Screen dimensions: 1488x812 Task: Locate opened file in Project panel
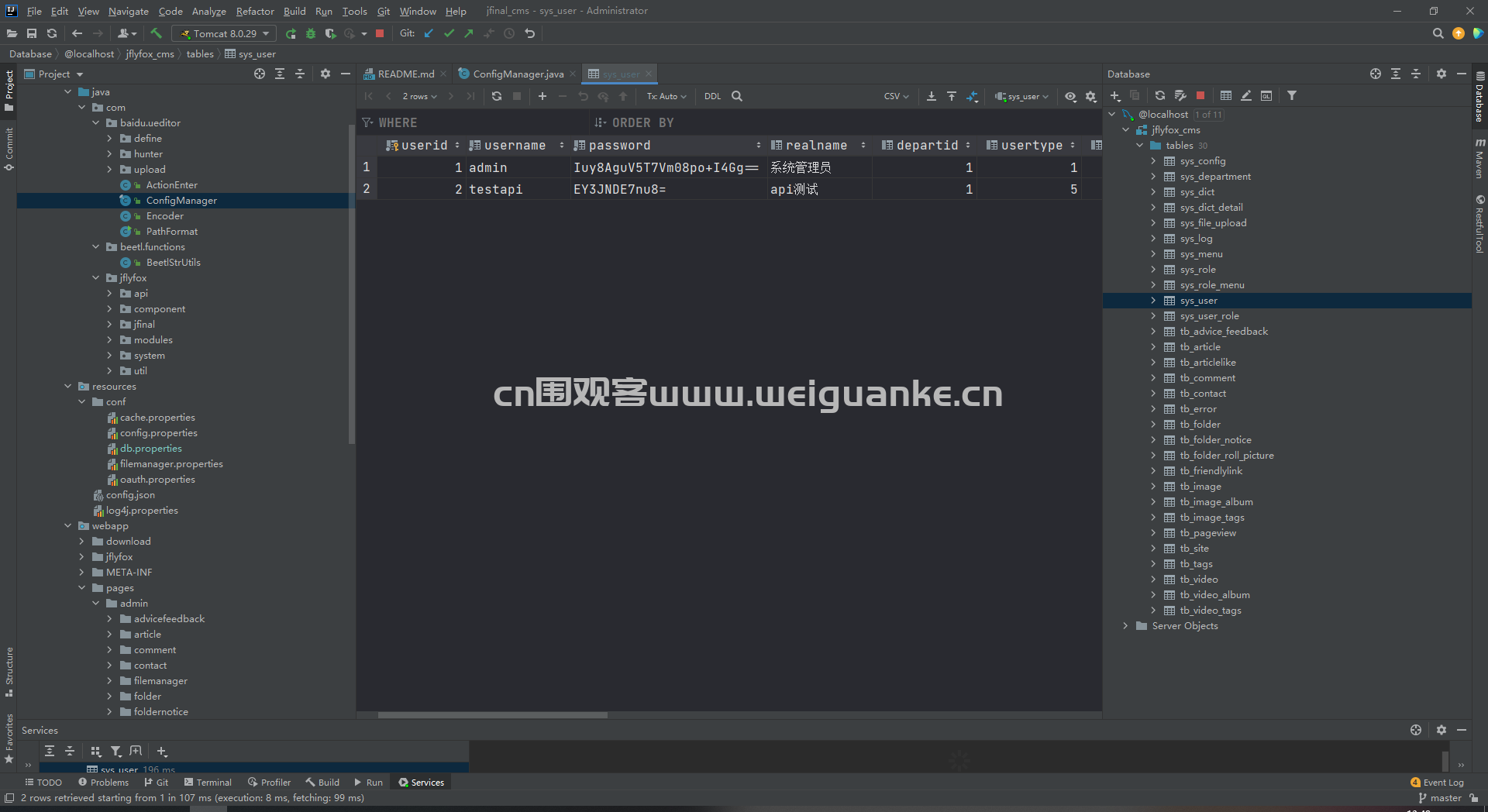coord(260,74)
